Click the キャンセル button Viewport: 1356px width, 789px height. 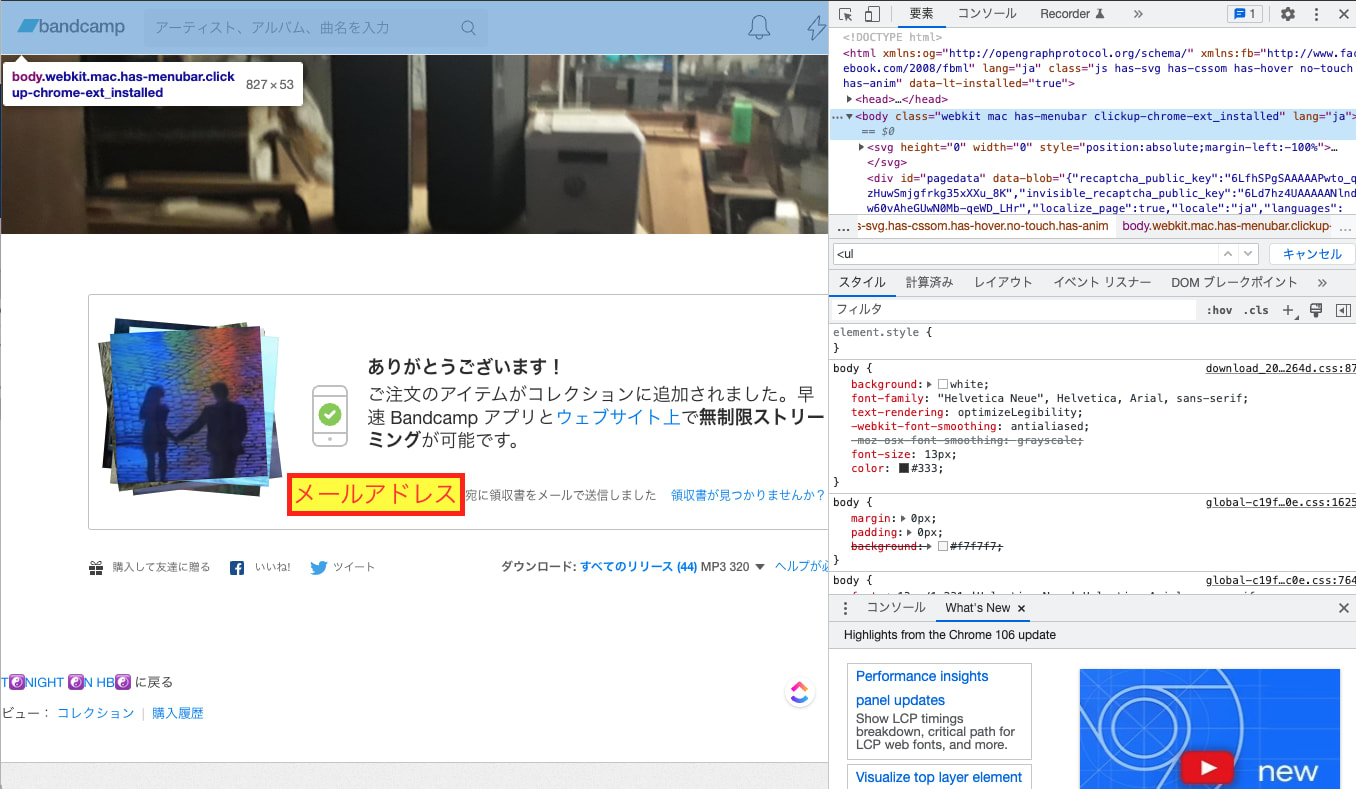click(x=1310, y=253)
